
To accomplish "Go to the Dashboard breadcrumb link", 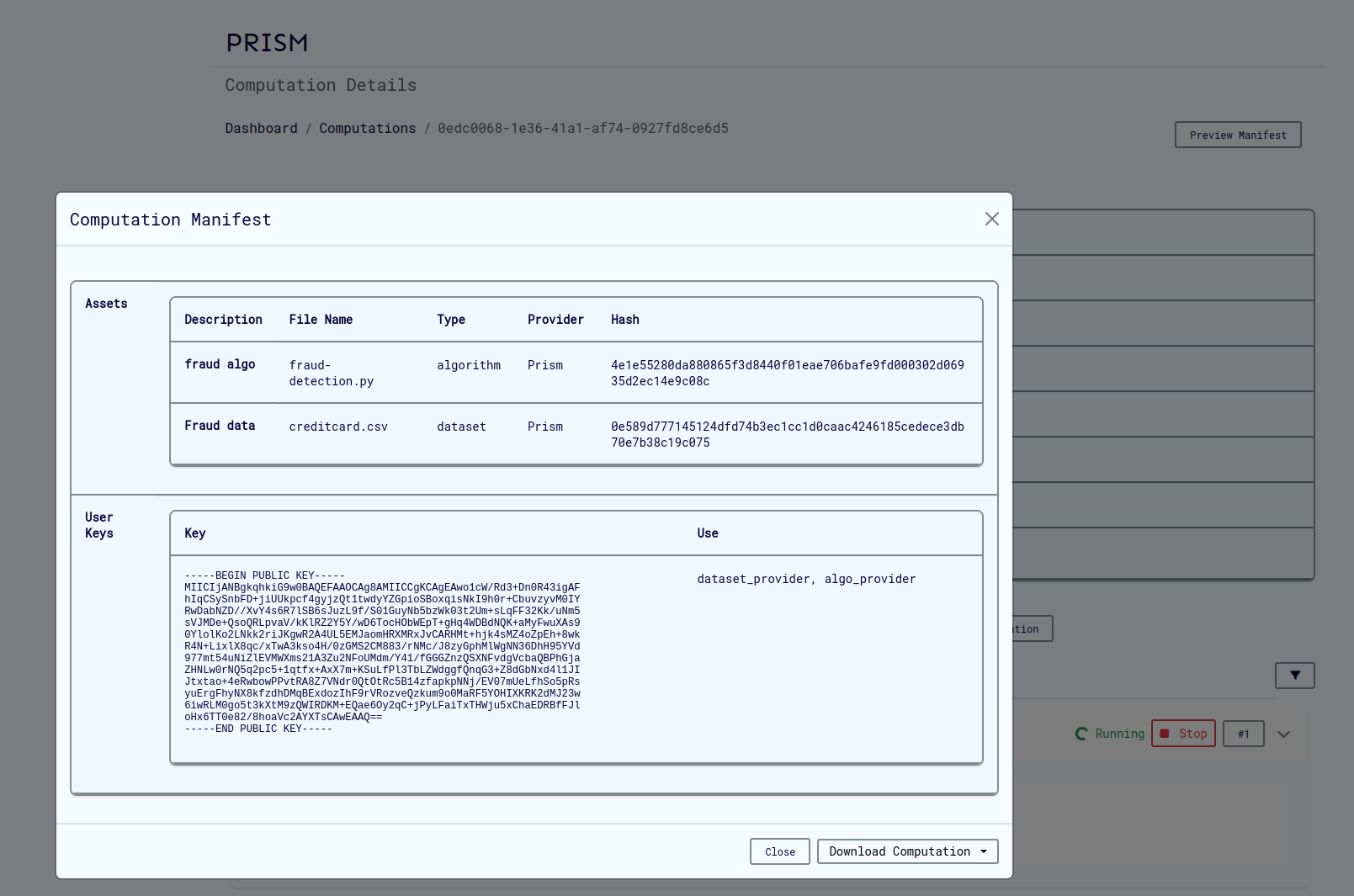I will pyautogui.click(x=261, y=128).
